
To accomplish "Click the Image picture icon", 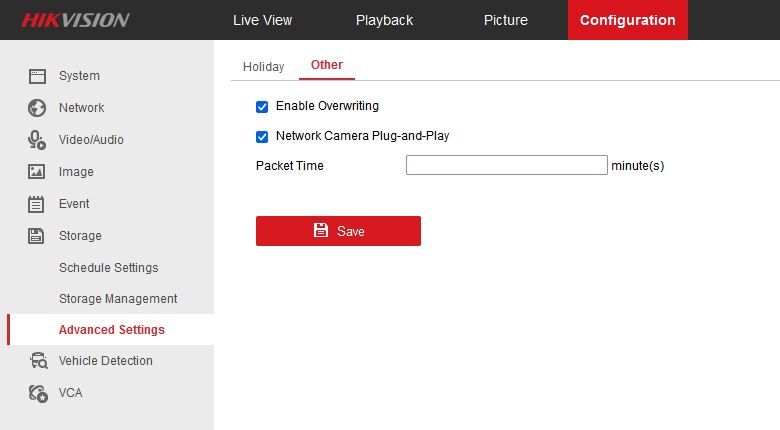I will pos(37,172).
